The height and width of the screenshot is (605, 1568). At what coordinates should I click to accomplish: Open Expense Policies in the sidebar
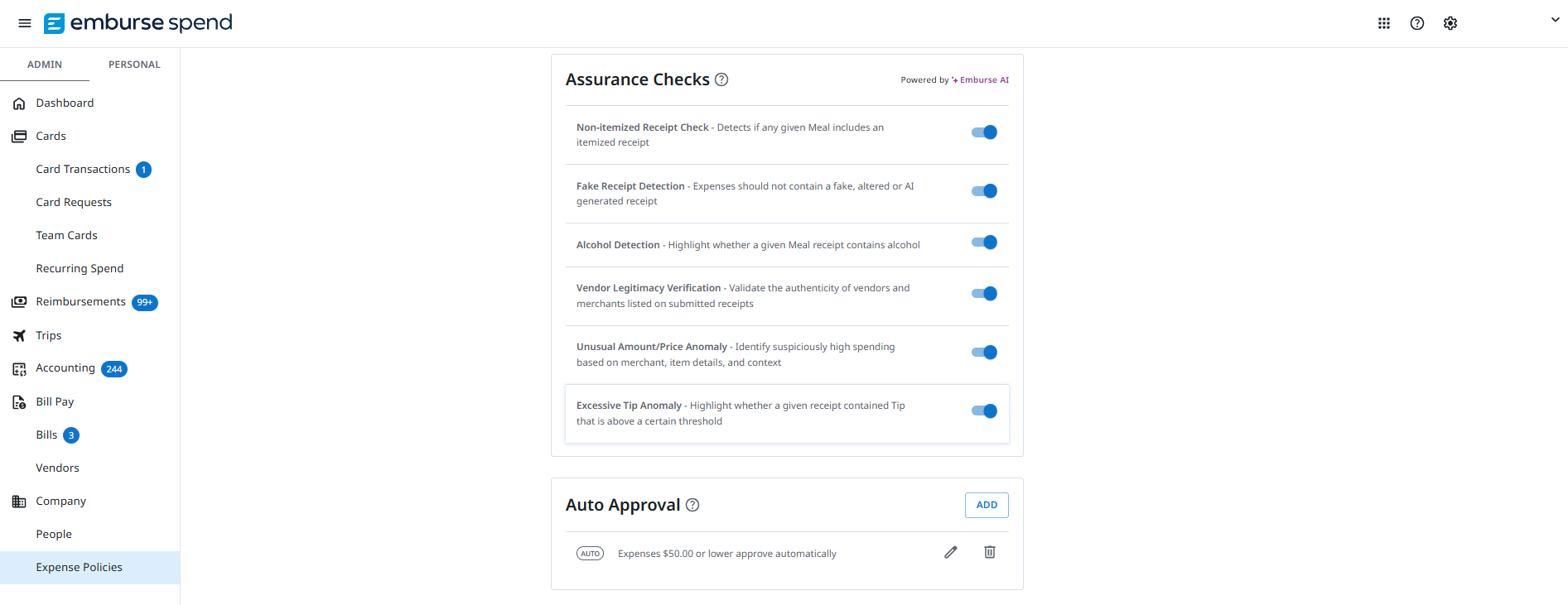point(79,567)
